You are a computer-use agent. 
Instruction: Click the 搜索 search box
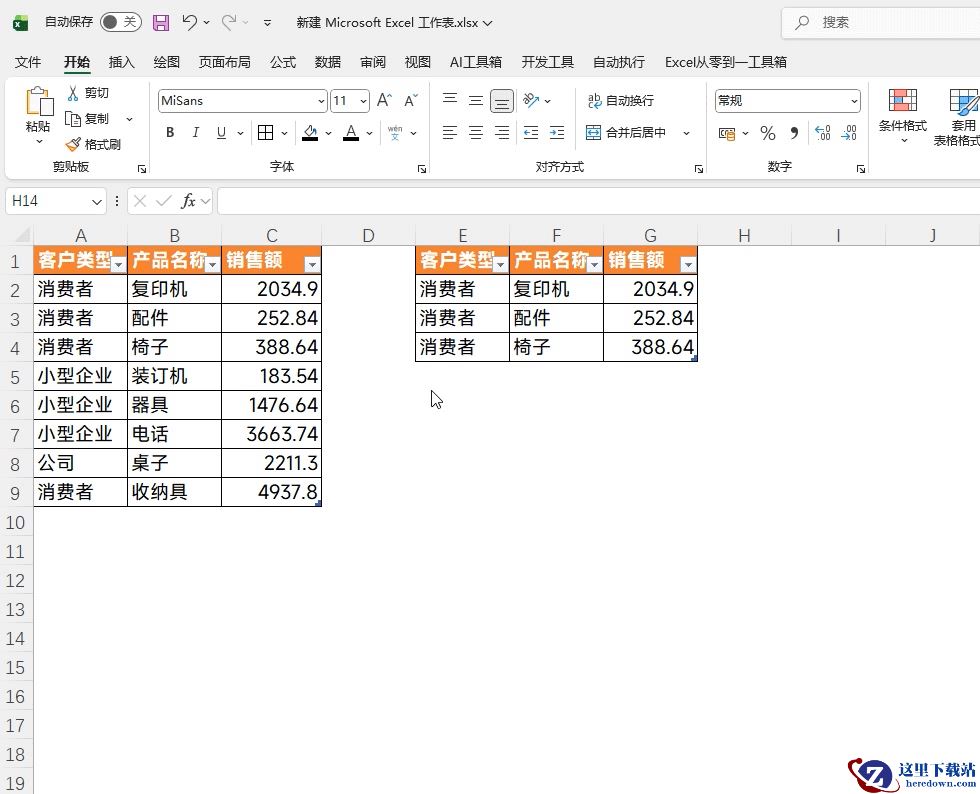coord(880,22)
